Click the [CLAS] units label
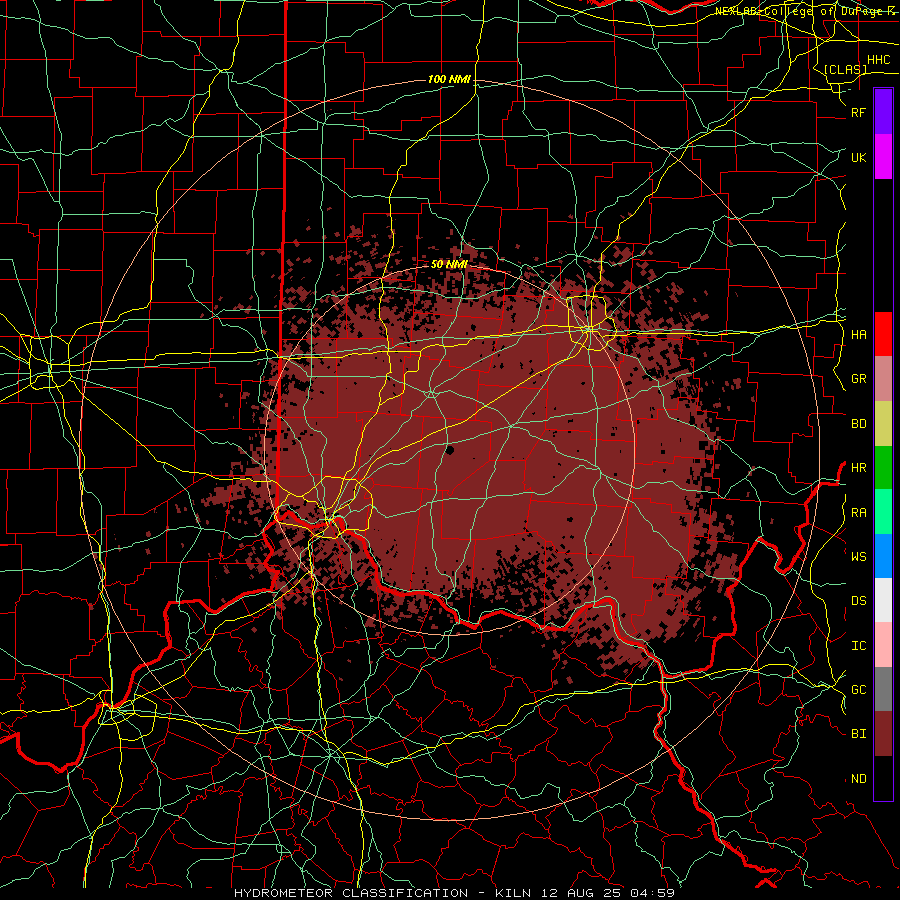This screenshot has height=900, width=900. coord(845,69)
